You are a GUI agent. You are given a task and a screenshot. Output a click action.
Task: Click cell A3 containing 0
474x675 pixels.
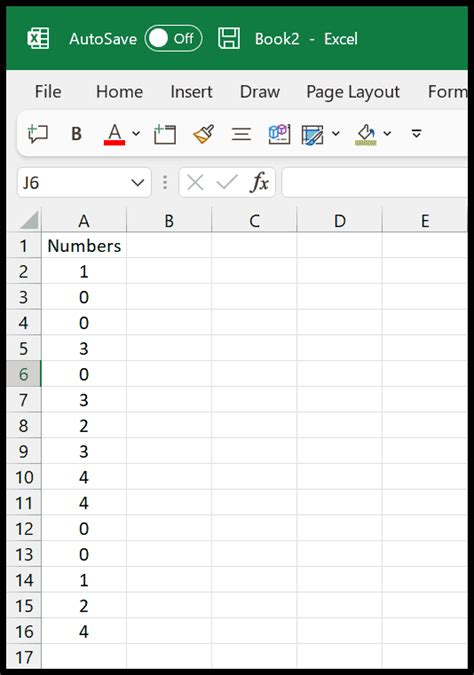click(84, 297)
